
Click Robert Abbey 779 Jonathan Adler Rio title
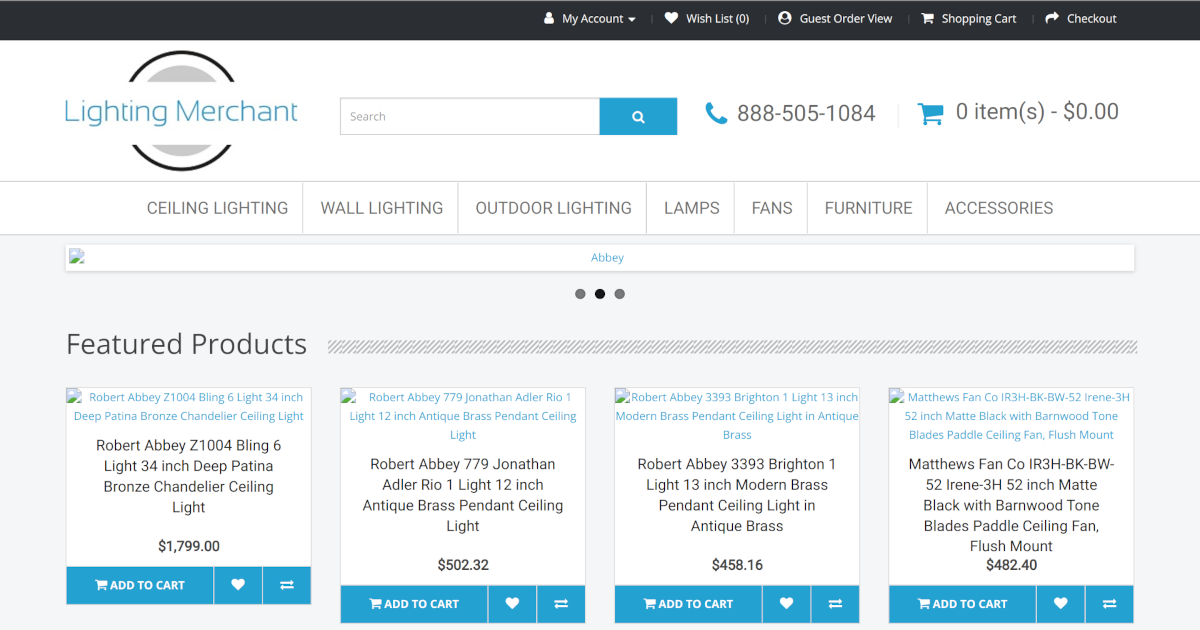pyautogui.click(x=463, y=495)
